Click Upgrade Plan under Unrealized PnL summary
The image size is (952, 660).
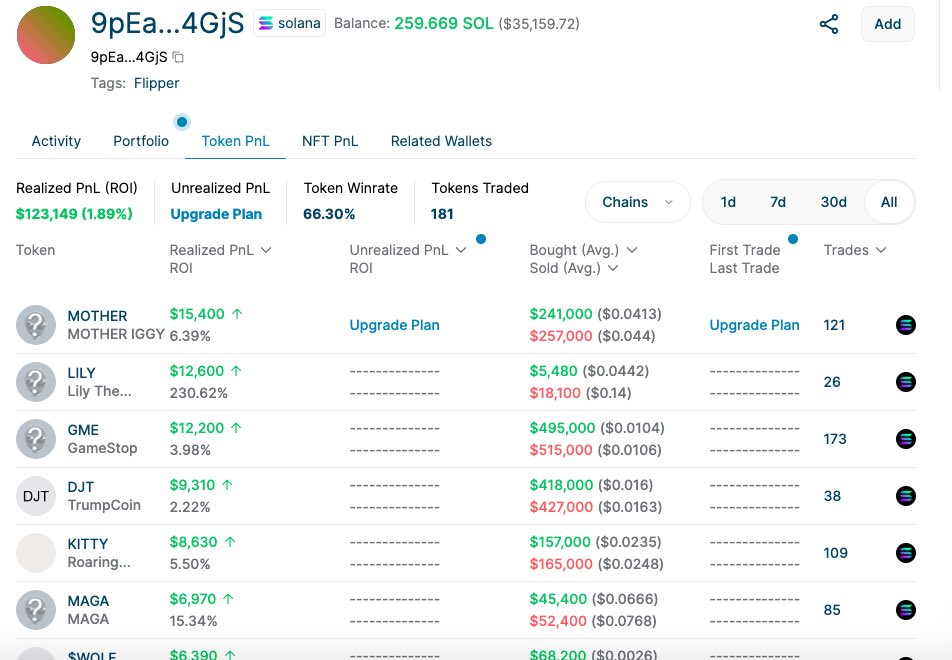(x=216, y=214)
